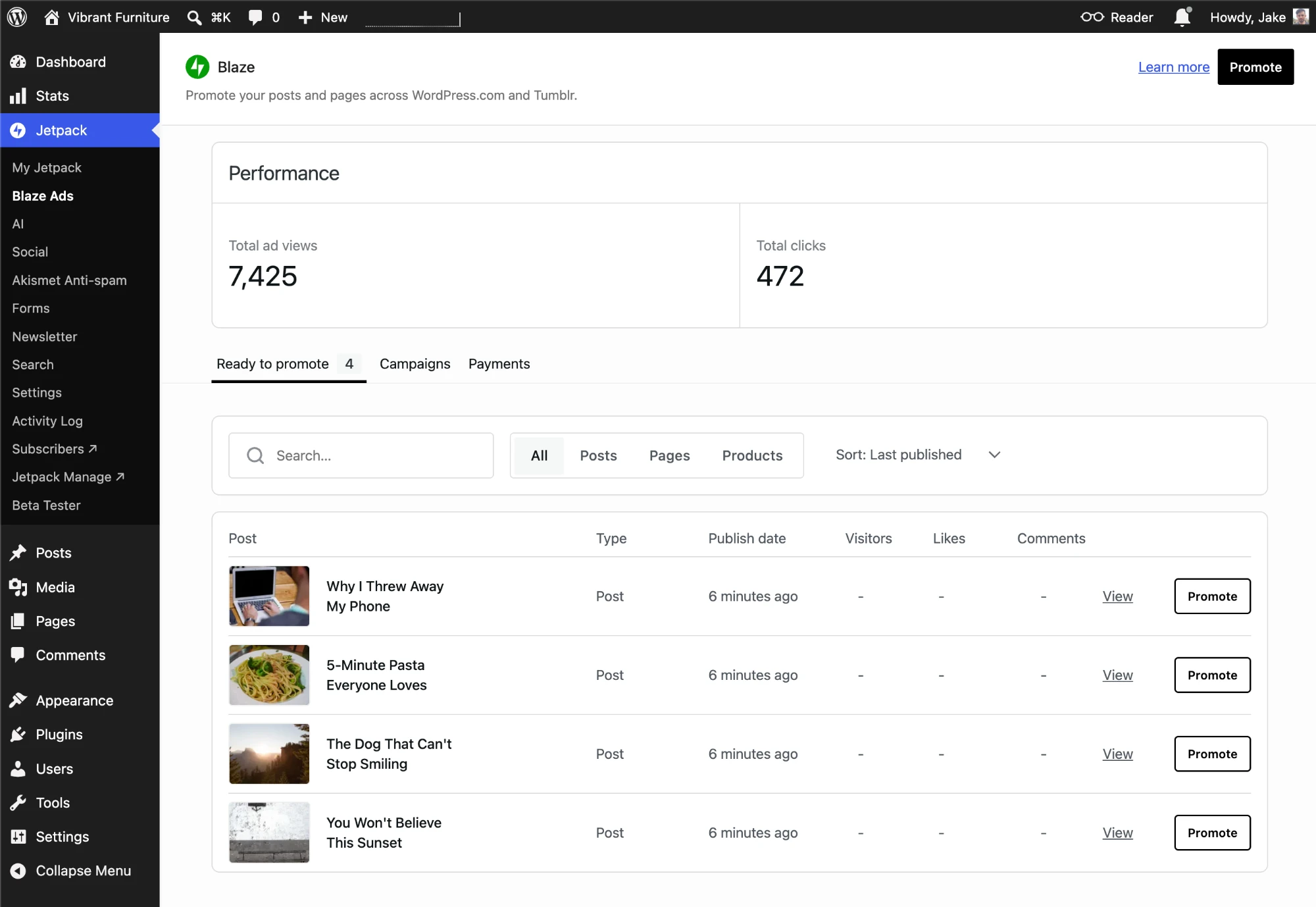1316x907 pixels.
Task: Open the pasta dish thumbnail
Action: [x=269, y=675]
